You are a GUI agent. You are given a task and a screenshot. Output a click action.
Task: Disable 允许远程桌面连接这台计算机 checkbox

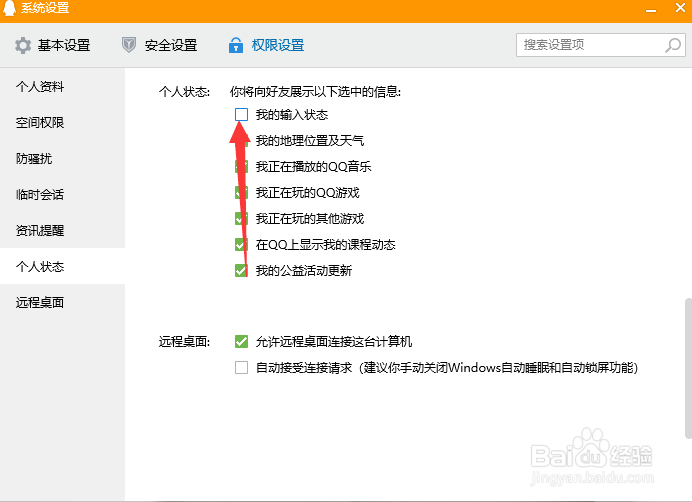point(241,341)
